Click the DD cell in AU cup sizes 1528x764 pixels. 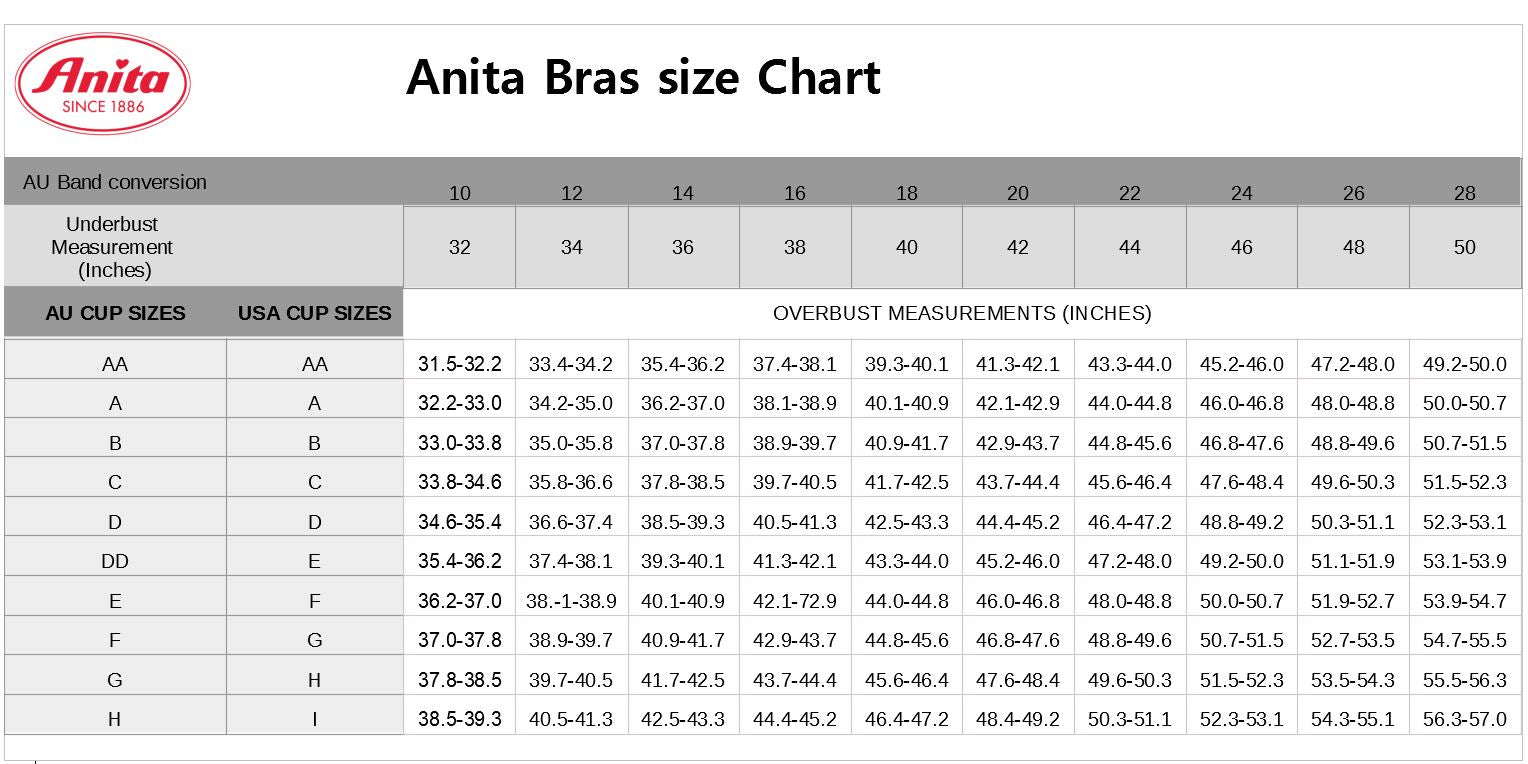115,561
